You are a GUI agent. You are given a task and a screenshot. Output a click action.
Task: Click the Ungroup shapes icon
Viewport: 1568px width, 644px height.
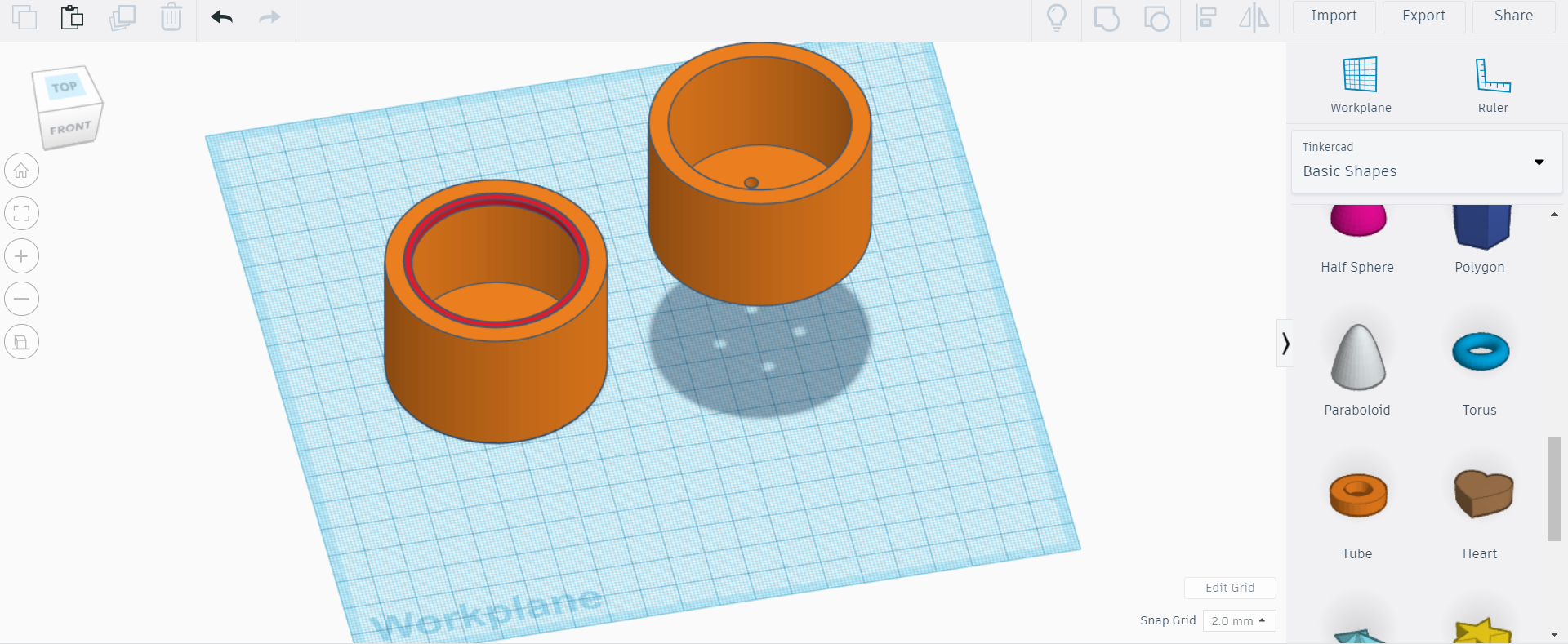pos(1156,17)
